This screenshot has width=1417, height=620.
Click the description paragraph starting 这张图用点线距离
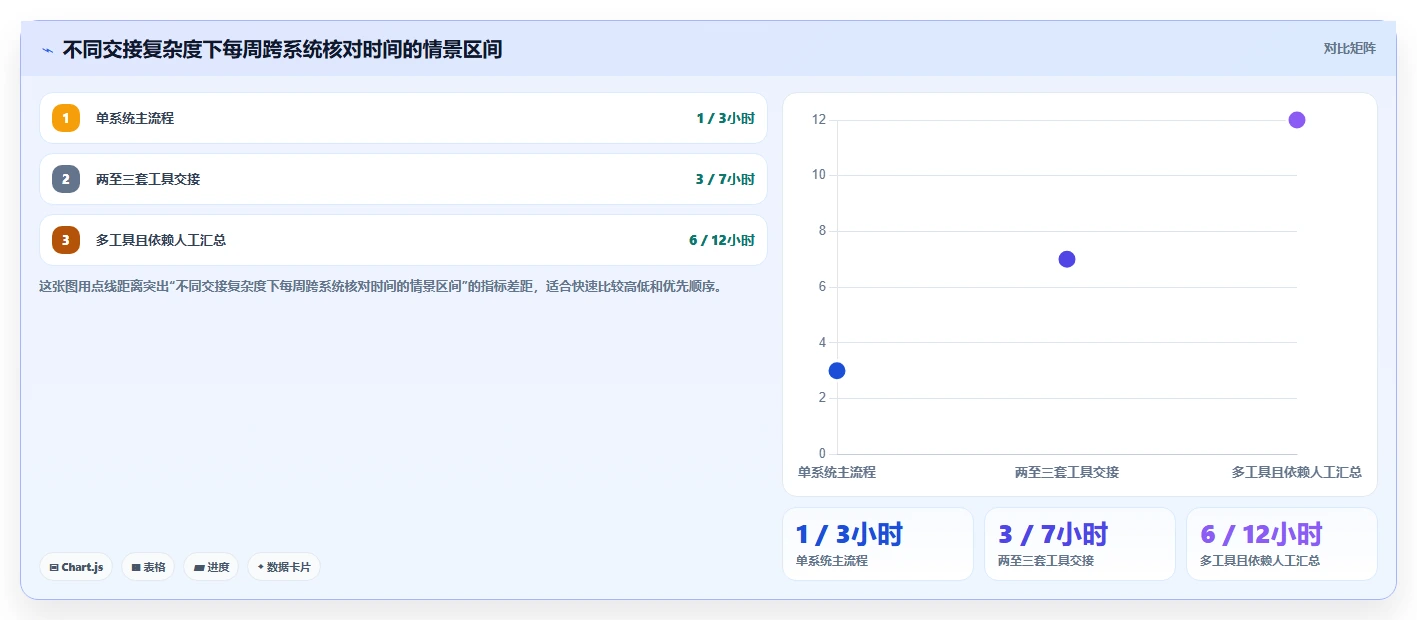click(380, 286)
